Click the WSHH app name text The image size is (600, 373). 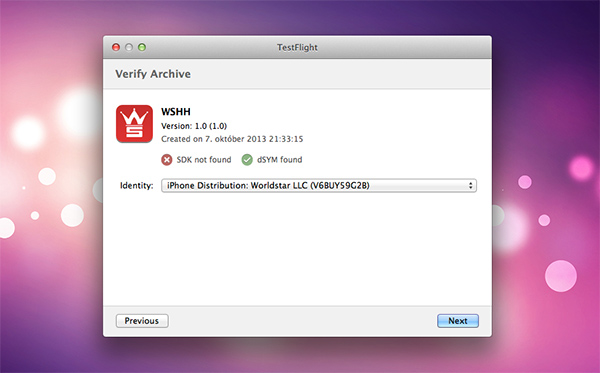point(176,112)
